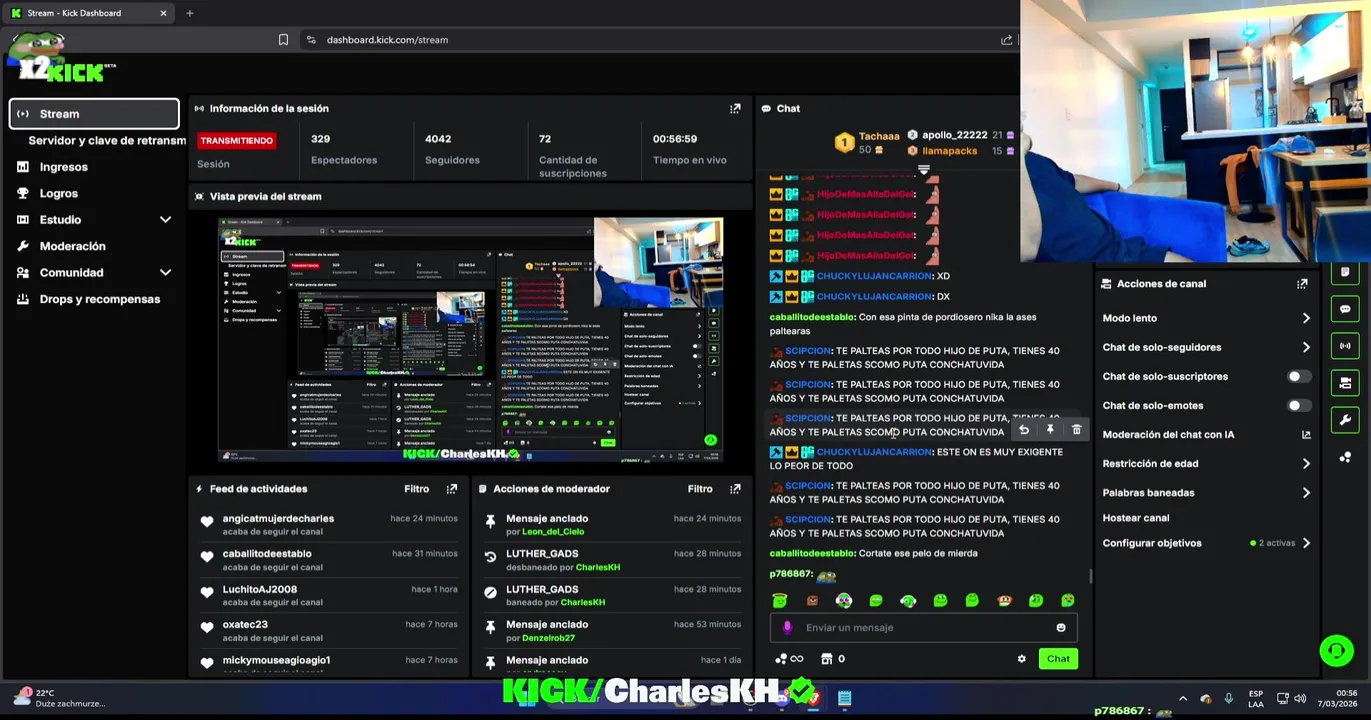Expand the Comunidad sidebar section
This screenshot has height=720, width=1371.
point(165,273)
